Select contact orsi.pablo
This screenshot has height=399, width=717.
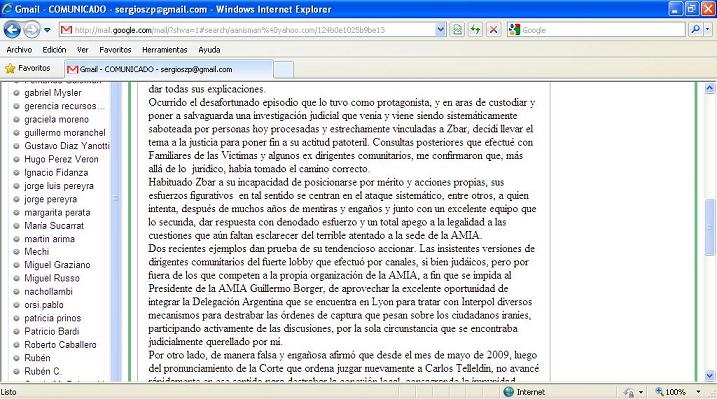[x=44, y=304]
